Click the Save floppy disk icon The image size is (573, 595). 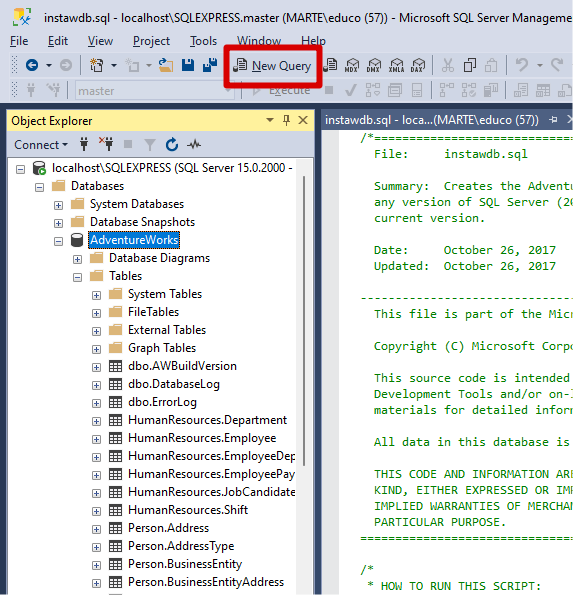click(x=188, y=65)
